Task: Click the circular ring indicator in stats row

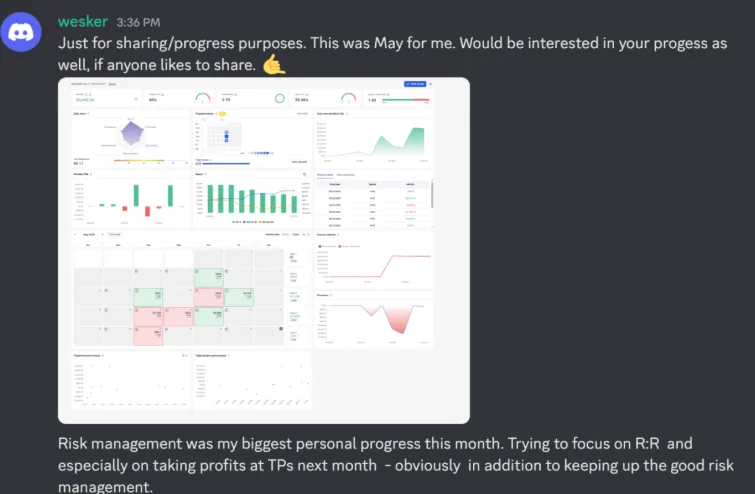Action: click(x=279, y=99)
